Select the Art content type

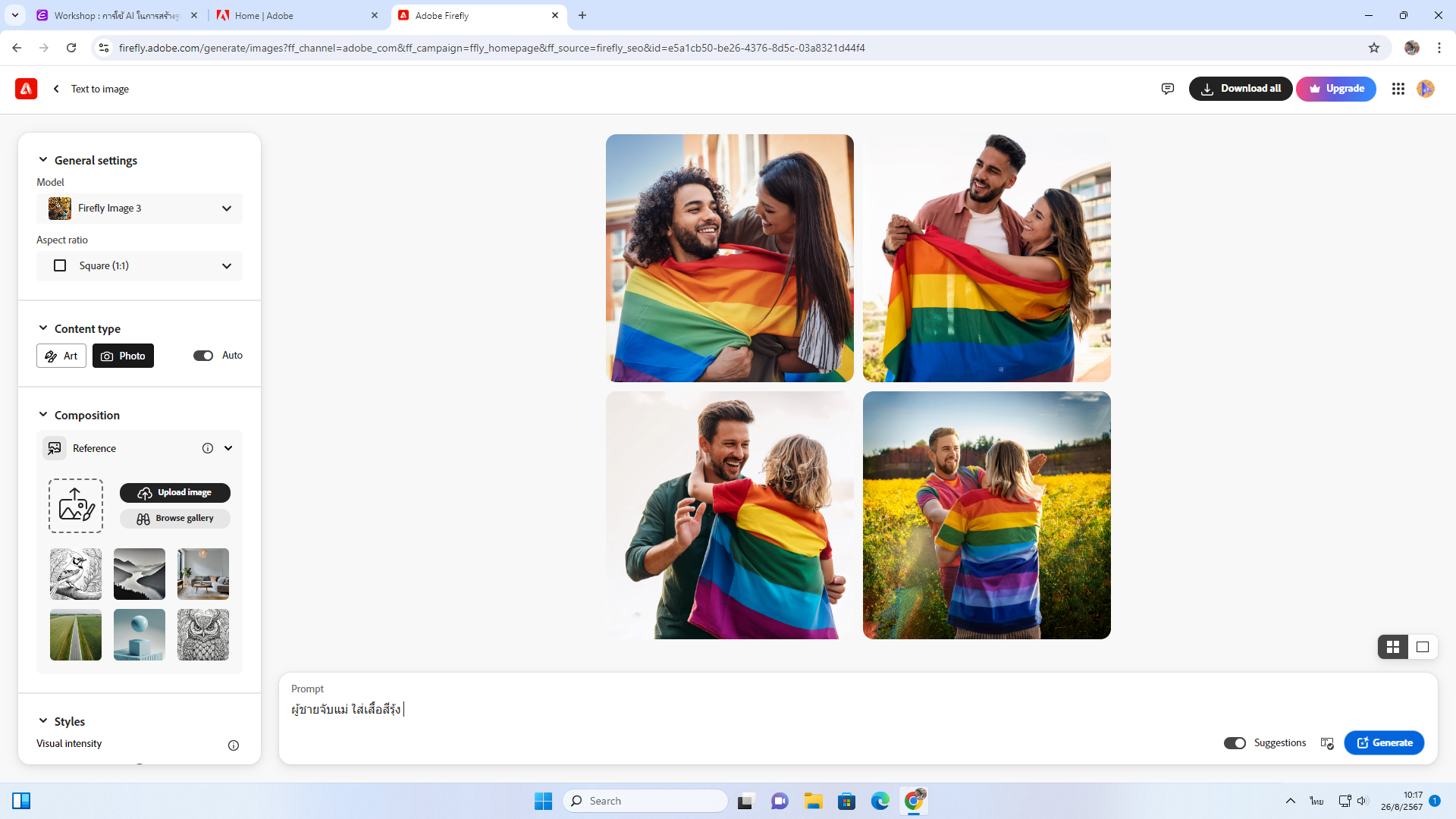pos(61,356)
